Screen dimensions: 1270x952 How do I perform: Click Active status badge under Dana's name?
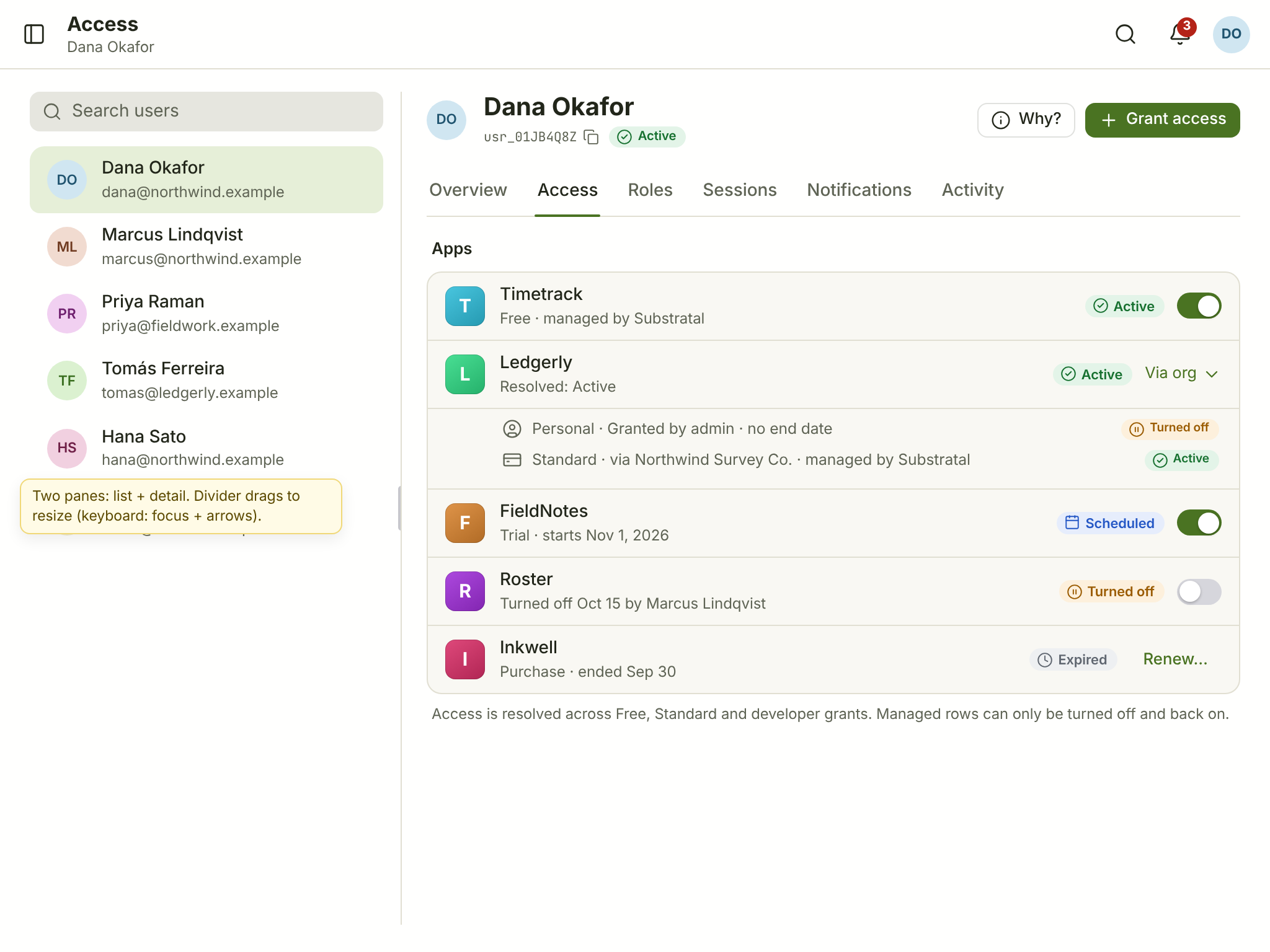click(647, 136)
